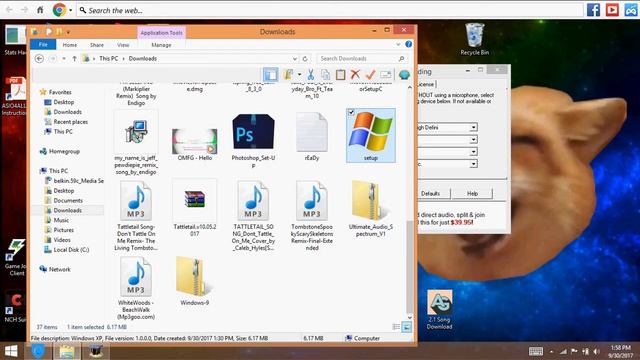Viewport: 640px width, 360px height.
Task: Click the blue shell globe toolbar icon
Action: click(x=404, y=75)
